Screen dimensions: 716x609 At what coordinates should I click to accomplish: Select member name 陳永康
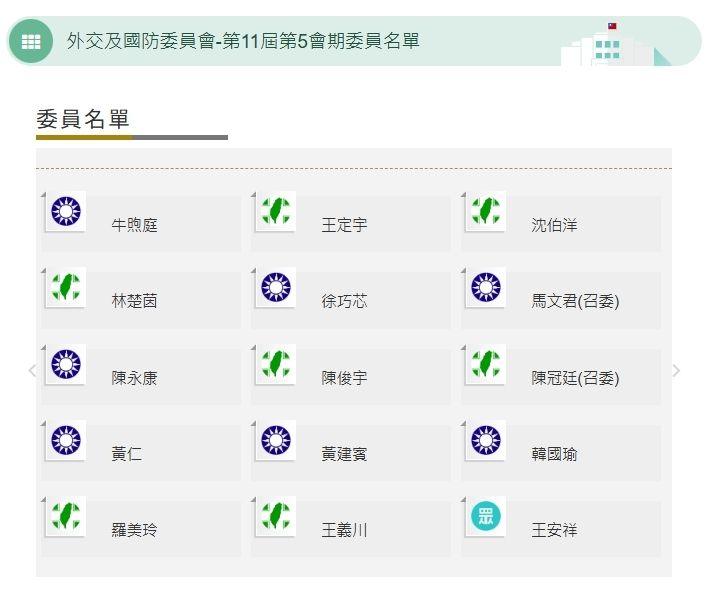(134, 378)
